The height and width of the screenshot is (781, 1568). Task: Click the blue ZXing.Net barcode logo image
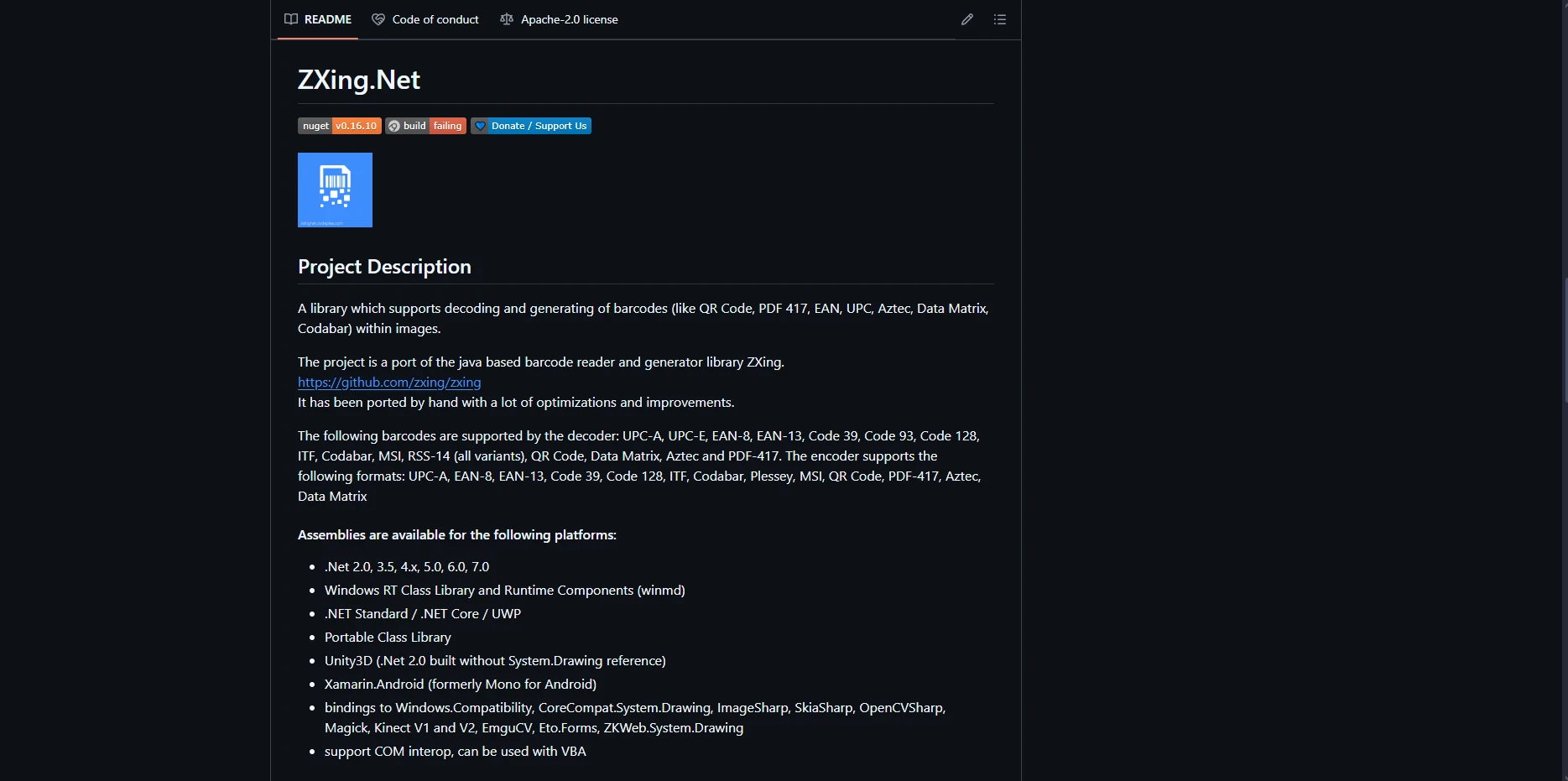tap(335, 190)
